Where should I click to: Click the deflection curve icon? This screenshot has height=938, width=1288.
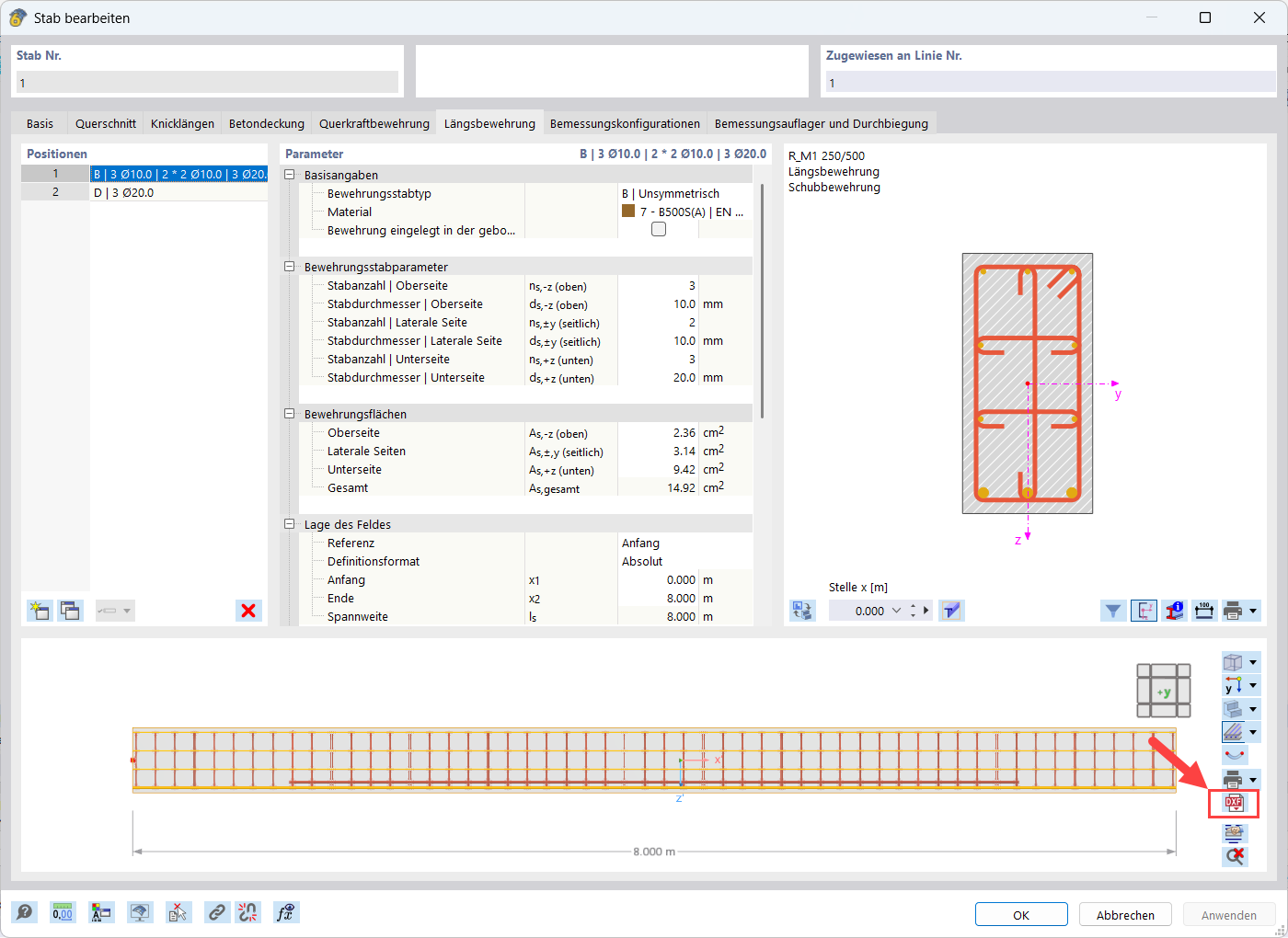click(1235, 755)
